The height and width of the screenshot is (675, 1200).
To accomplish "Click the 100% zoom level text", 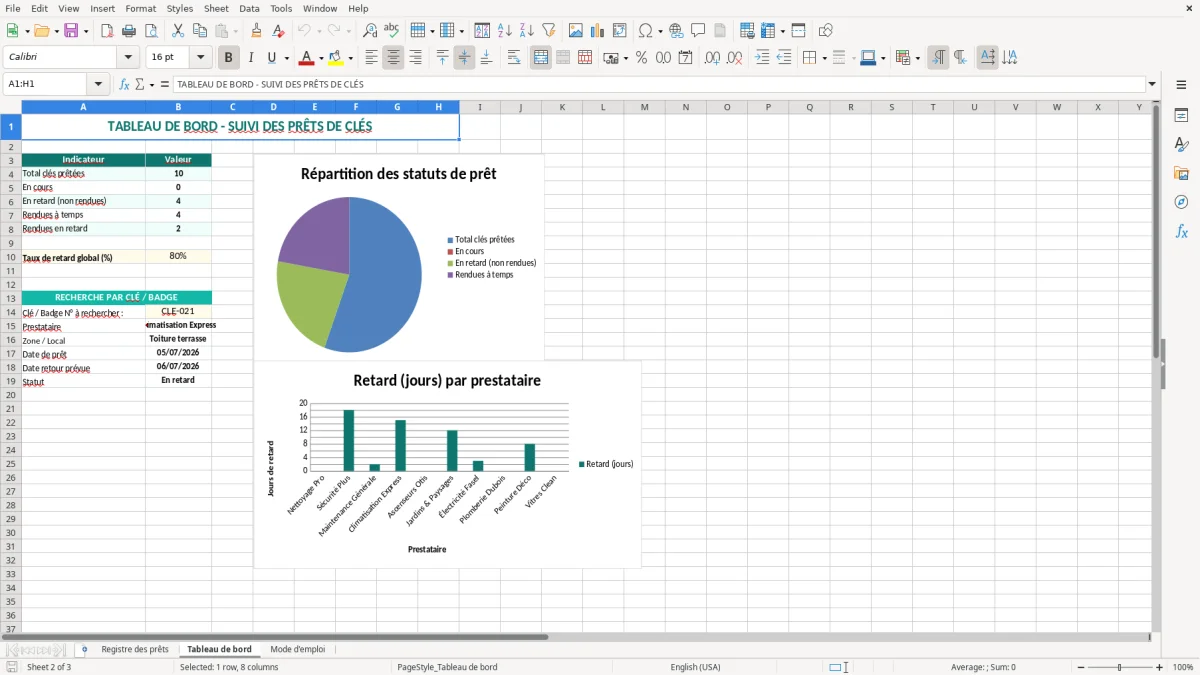I will [1183, 667].
